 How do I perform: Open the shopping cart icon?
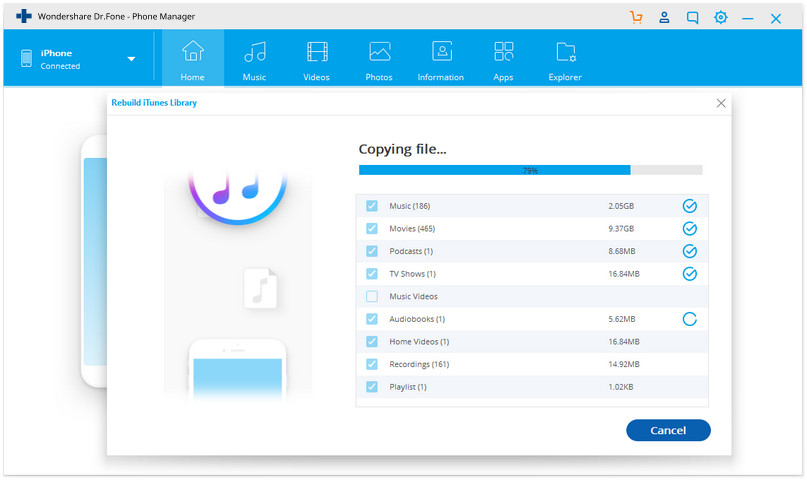pos(636,17)
